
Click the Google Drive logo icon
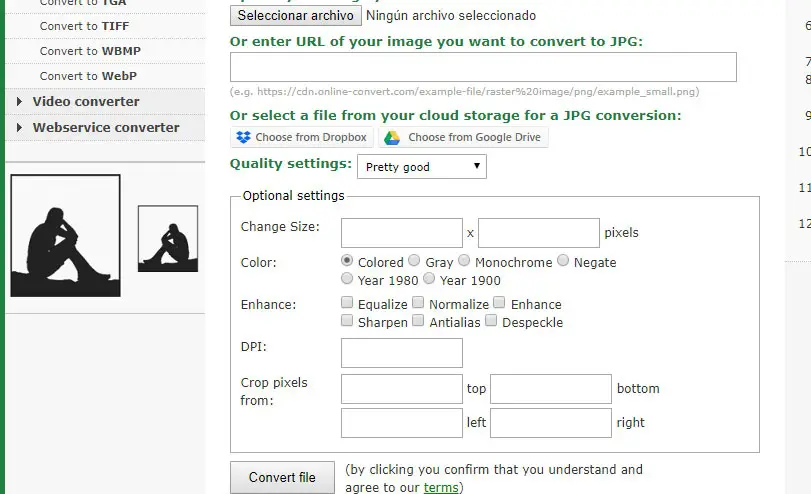coord(393,138)
